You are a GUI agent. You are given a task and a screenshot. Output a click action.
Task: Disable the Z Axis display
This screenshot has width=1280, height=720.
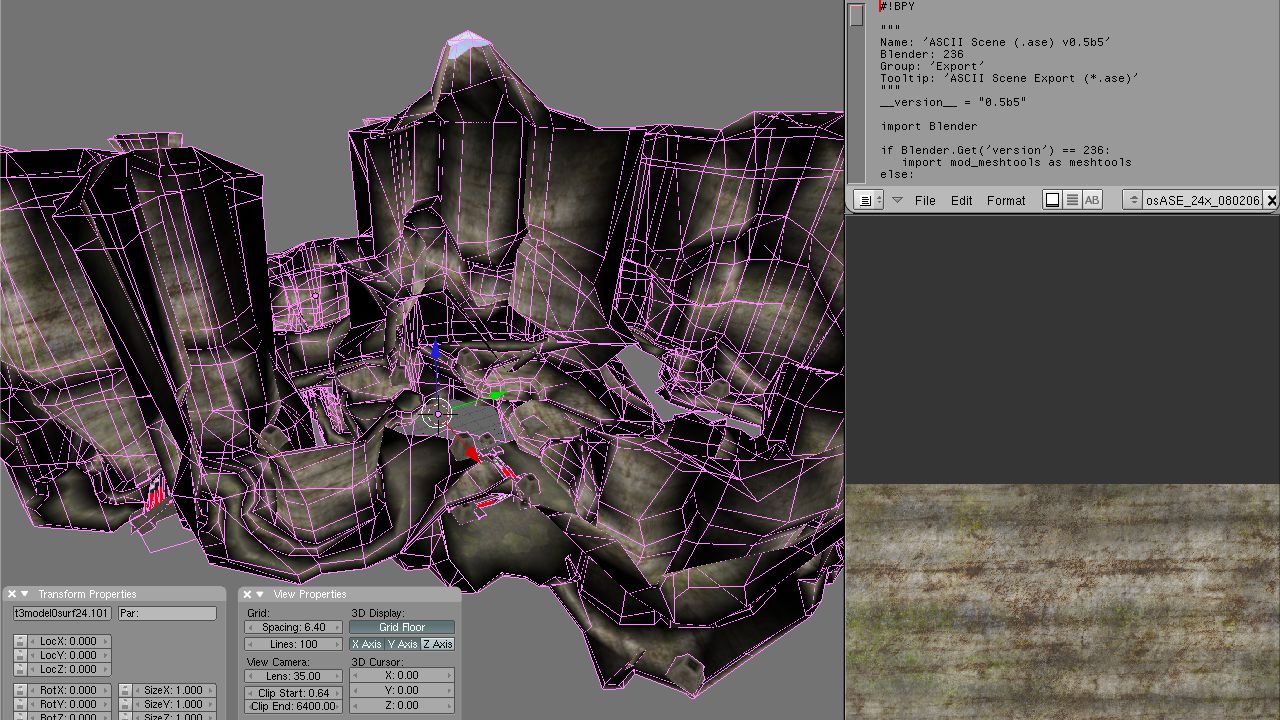coord(437,644)
